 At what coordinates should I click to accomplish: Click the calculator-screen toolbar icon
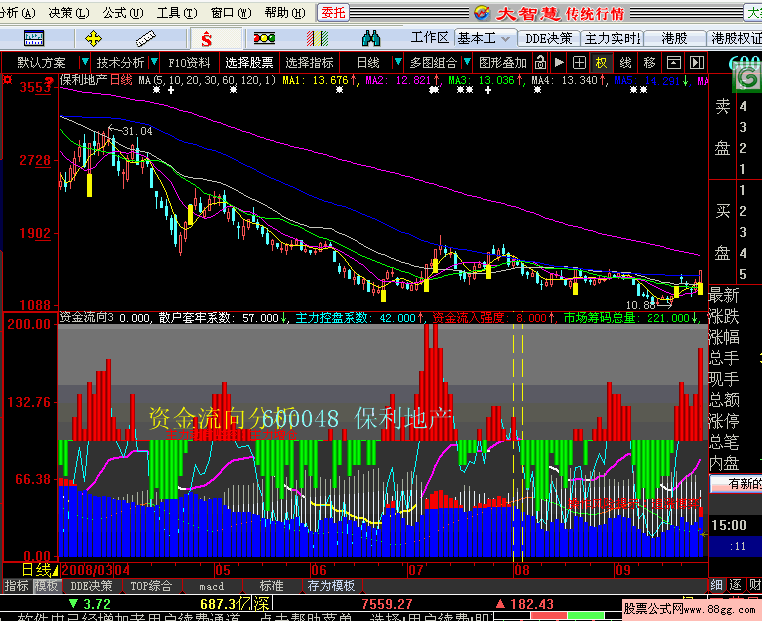(x=34, y=38)
